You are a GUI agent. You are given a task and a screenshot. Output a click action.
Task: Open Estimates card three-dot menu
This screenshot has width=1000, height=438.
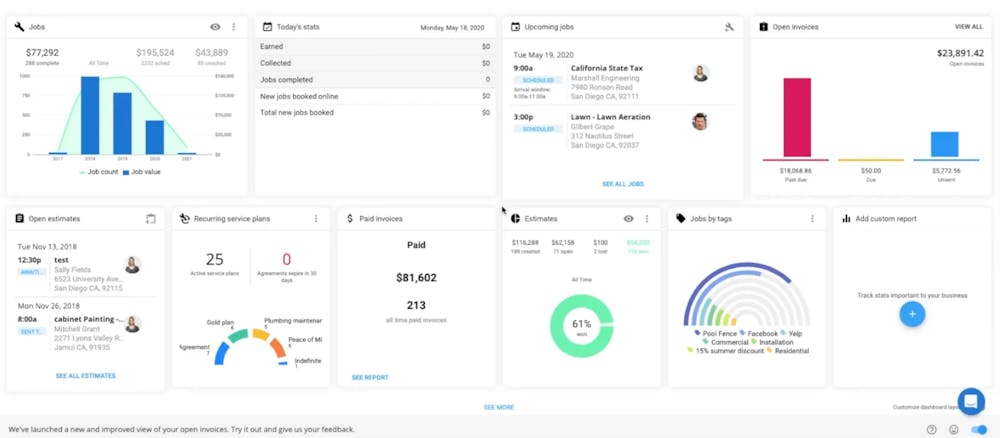click(647, 219)
